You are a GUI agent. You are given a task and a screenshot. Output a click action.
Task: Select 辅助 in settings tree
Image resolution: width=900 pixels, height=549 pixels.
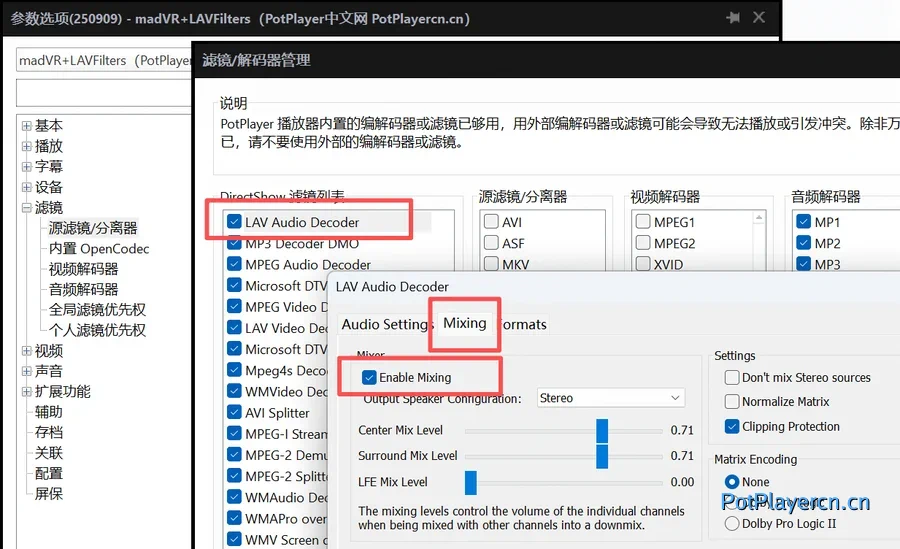pos(48,412)
